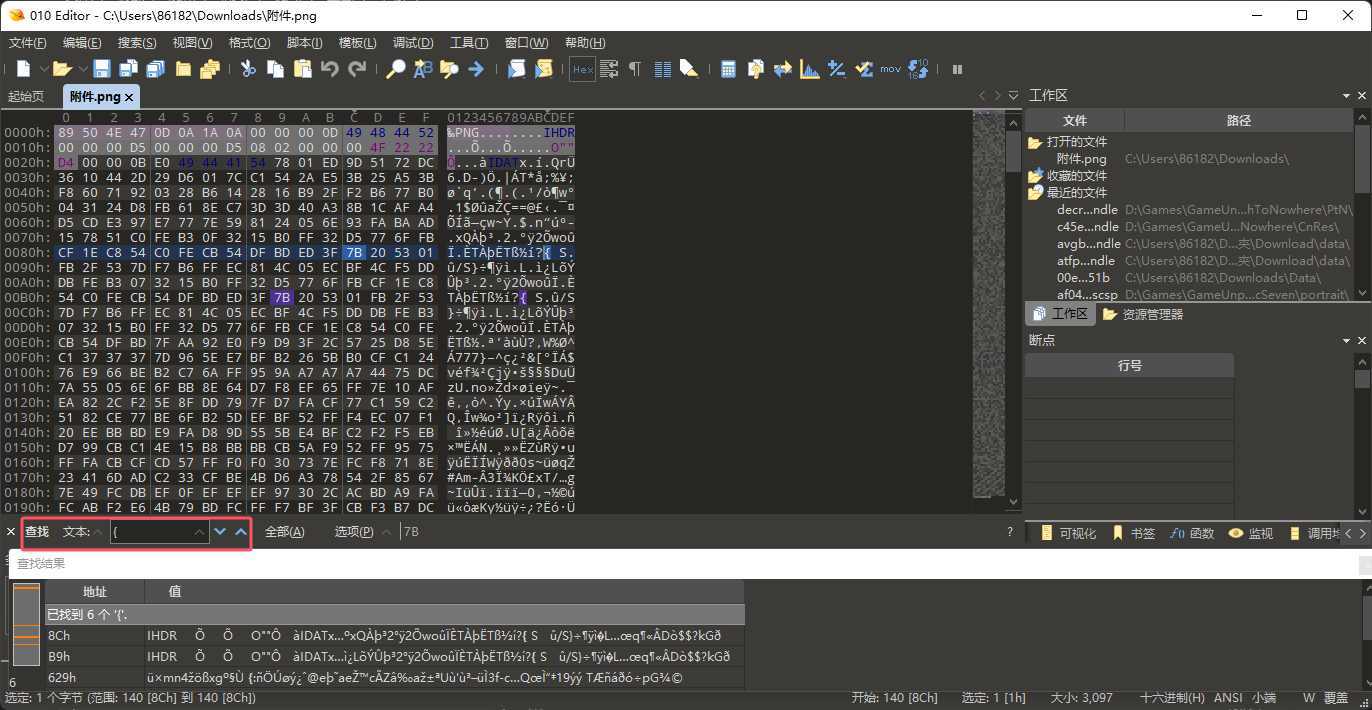The width and height of the screenshot is (1372, 710).
Task: Click the Run Script toolbar icon
Action: click(516, 69)
